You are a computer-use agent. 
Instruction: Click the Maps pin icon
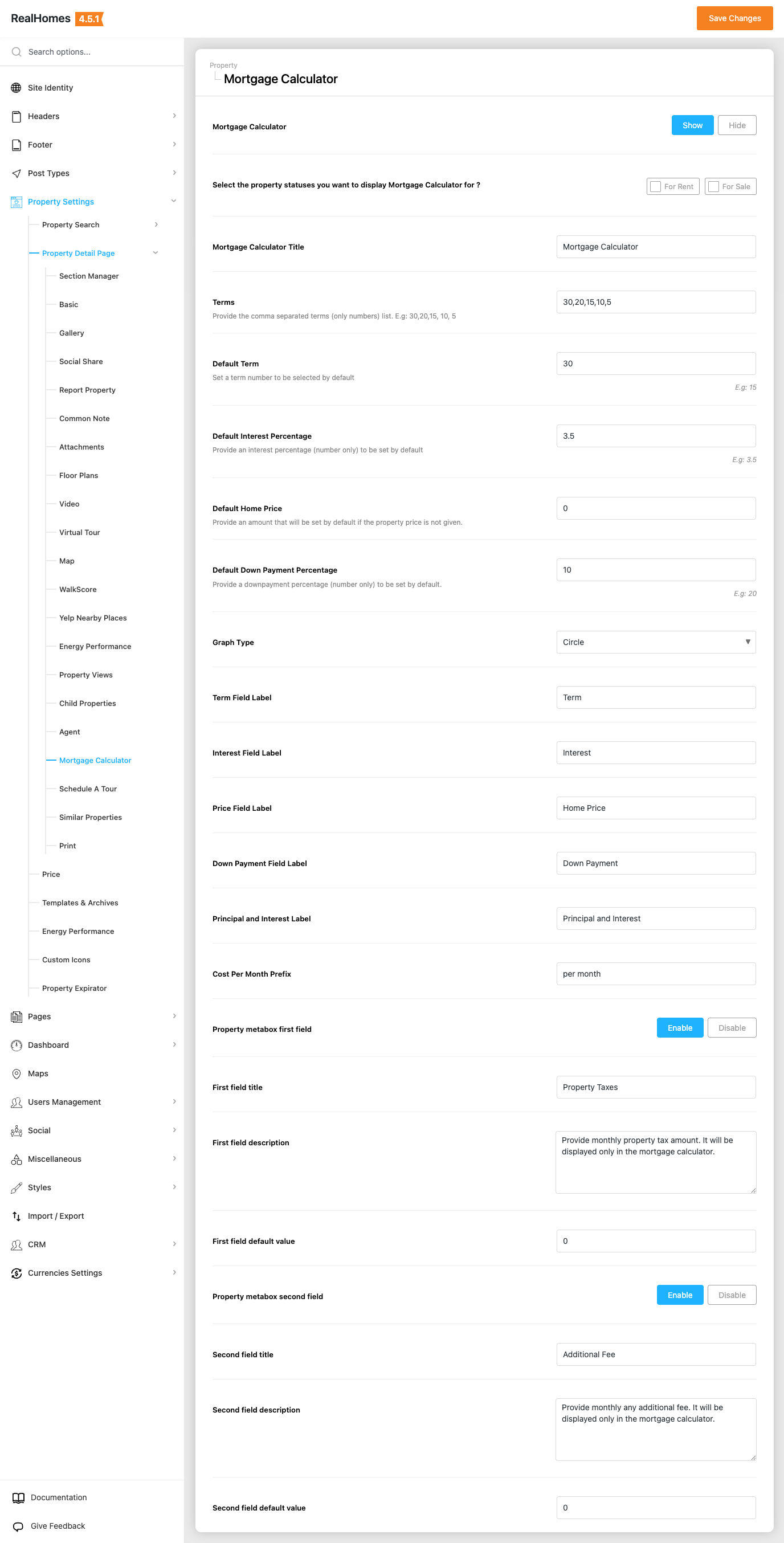[16, 1073]
